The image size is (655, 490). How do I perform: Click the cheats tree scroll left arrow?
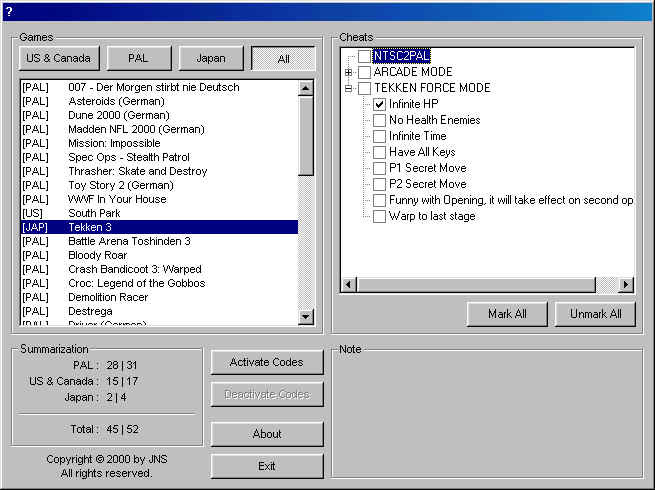coord(348,284)
